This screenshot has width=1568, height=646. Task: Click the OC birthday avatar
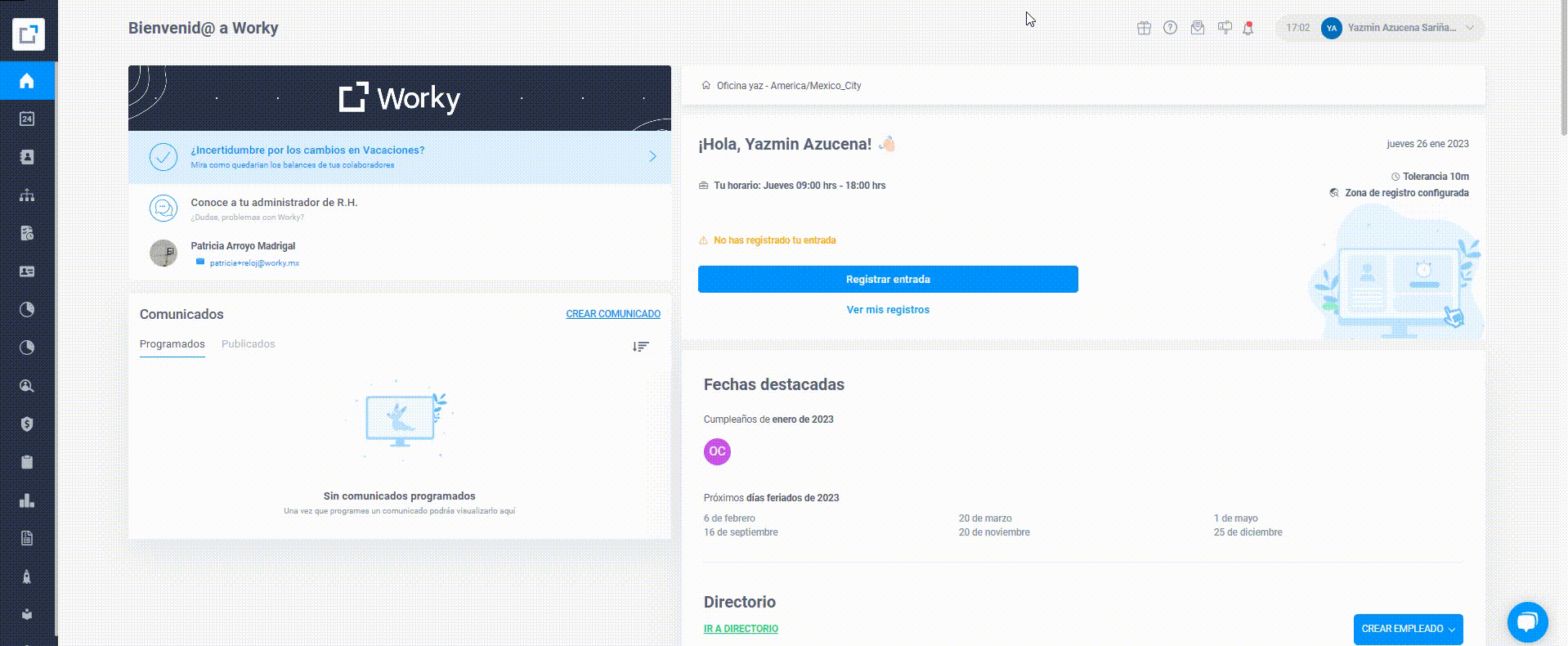point(717,451)
